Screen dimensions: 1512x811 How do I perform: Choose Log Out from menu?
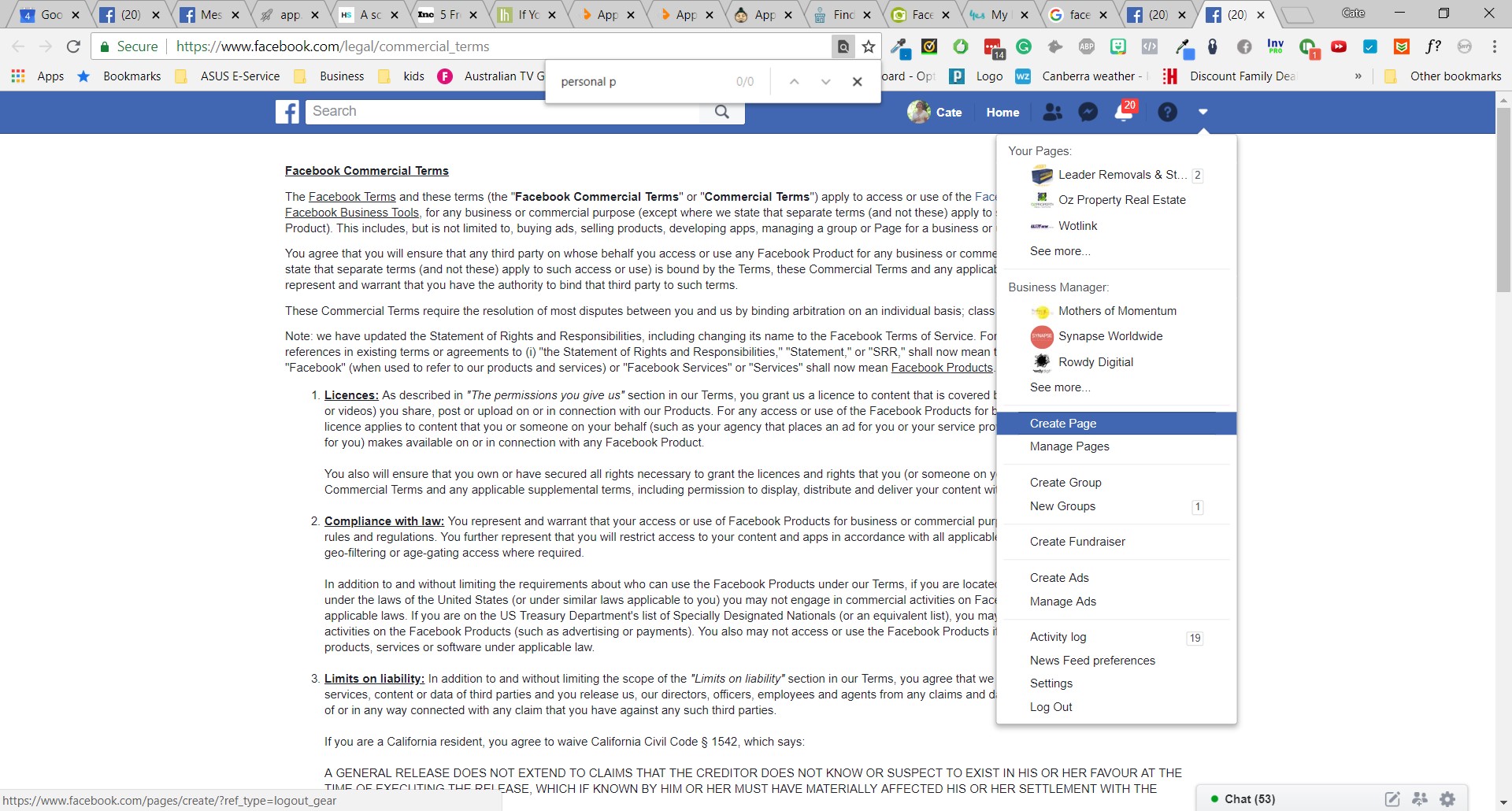(x=1117, y=707)
